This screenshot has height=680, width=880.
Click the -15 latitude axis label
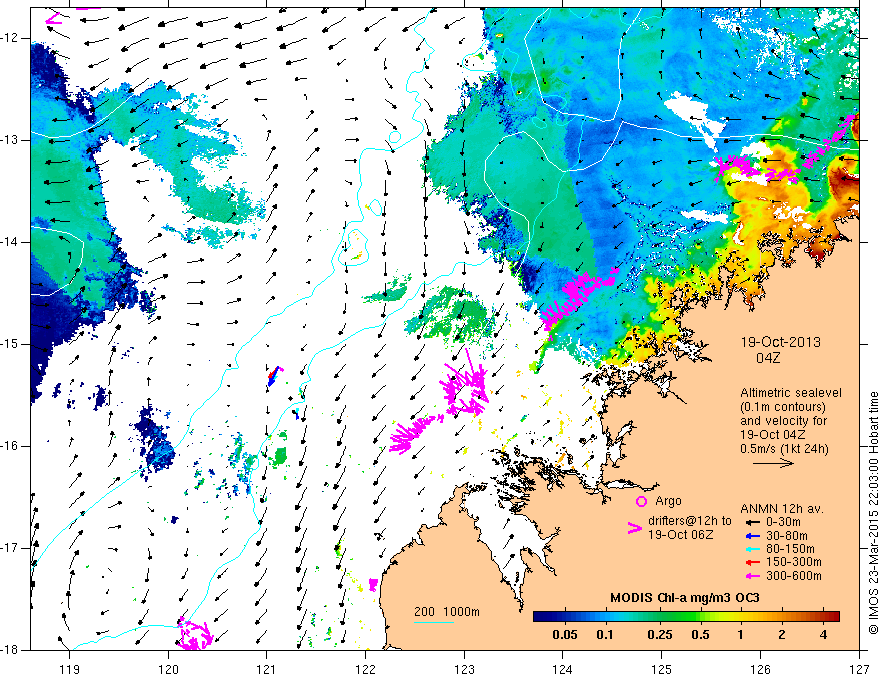click(x=11, y=344)
